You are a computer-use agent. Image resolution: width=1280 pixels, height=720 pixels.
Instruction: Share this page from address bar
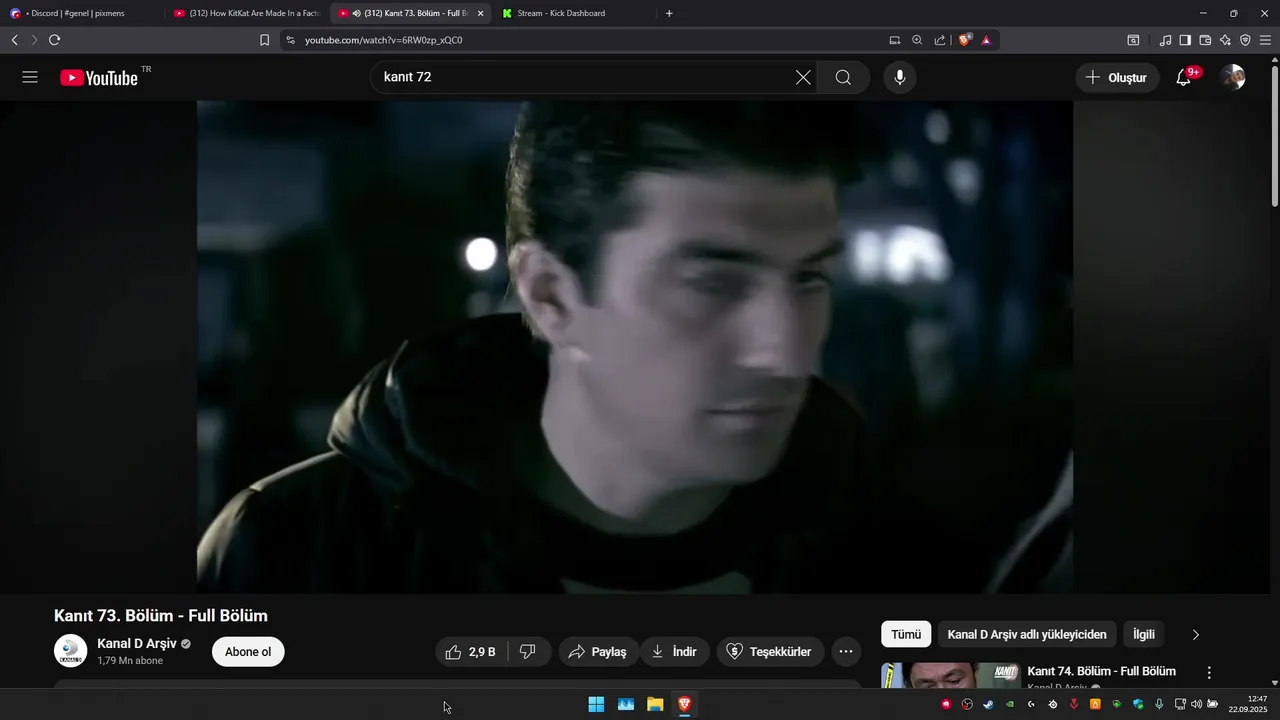click(x=940, y=40)
